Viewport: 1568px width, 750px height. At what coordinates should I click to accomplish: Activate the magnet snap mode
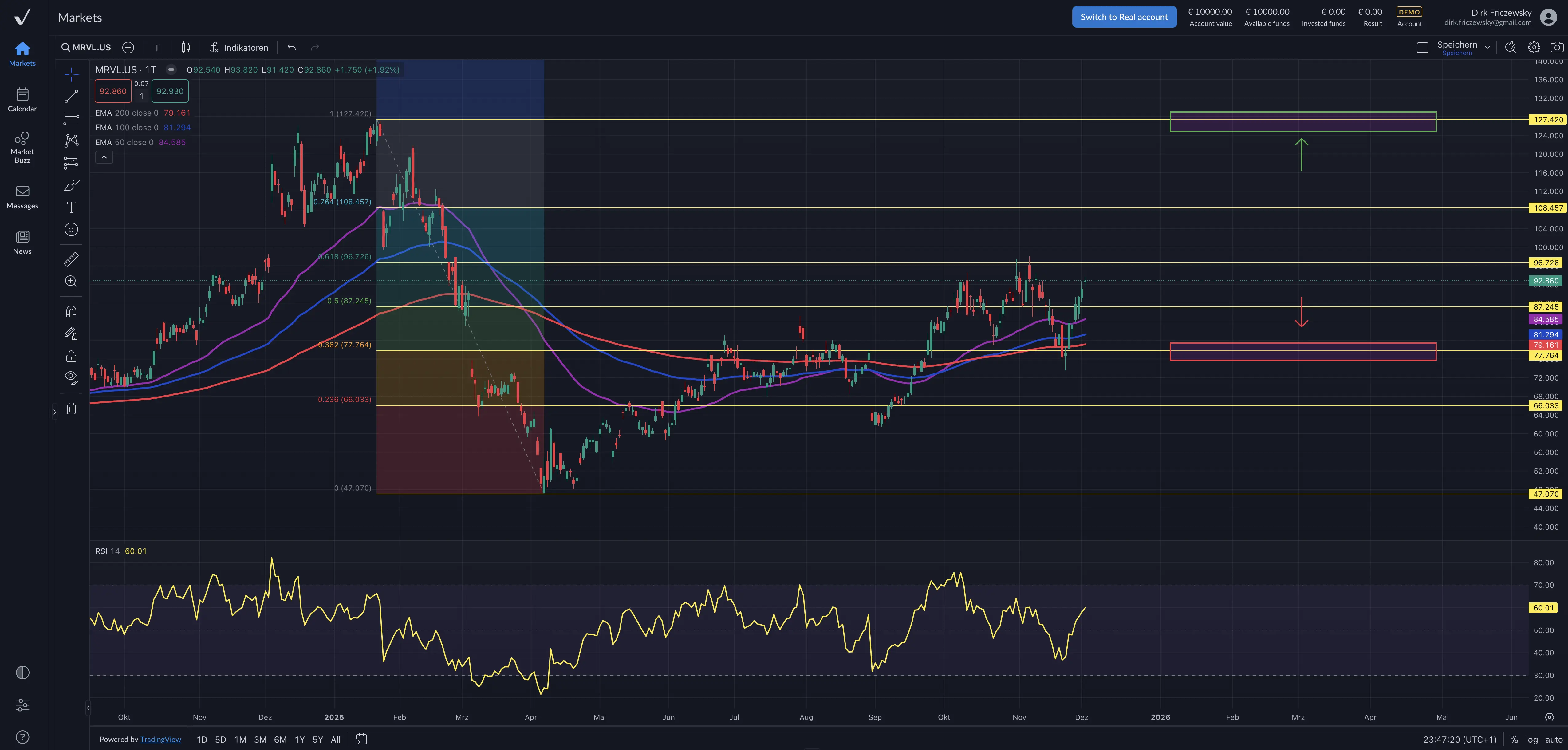click(71, 312)
